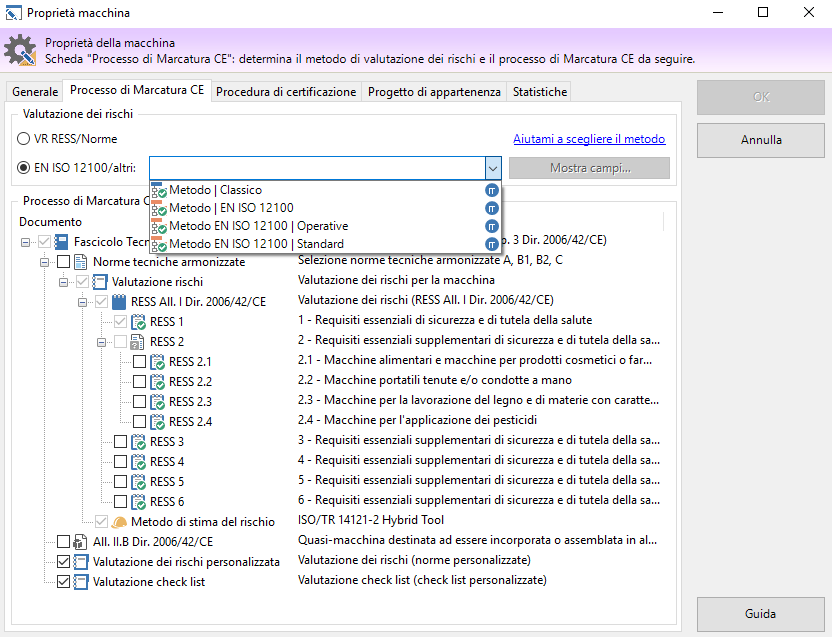Click the RESS 2.1 document icon
Image resolution: width=832 pixels, height=637 pixels.
(x=157, y=362)
